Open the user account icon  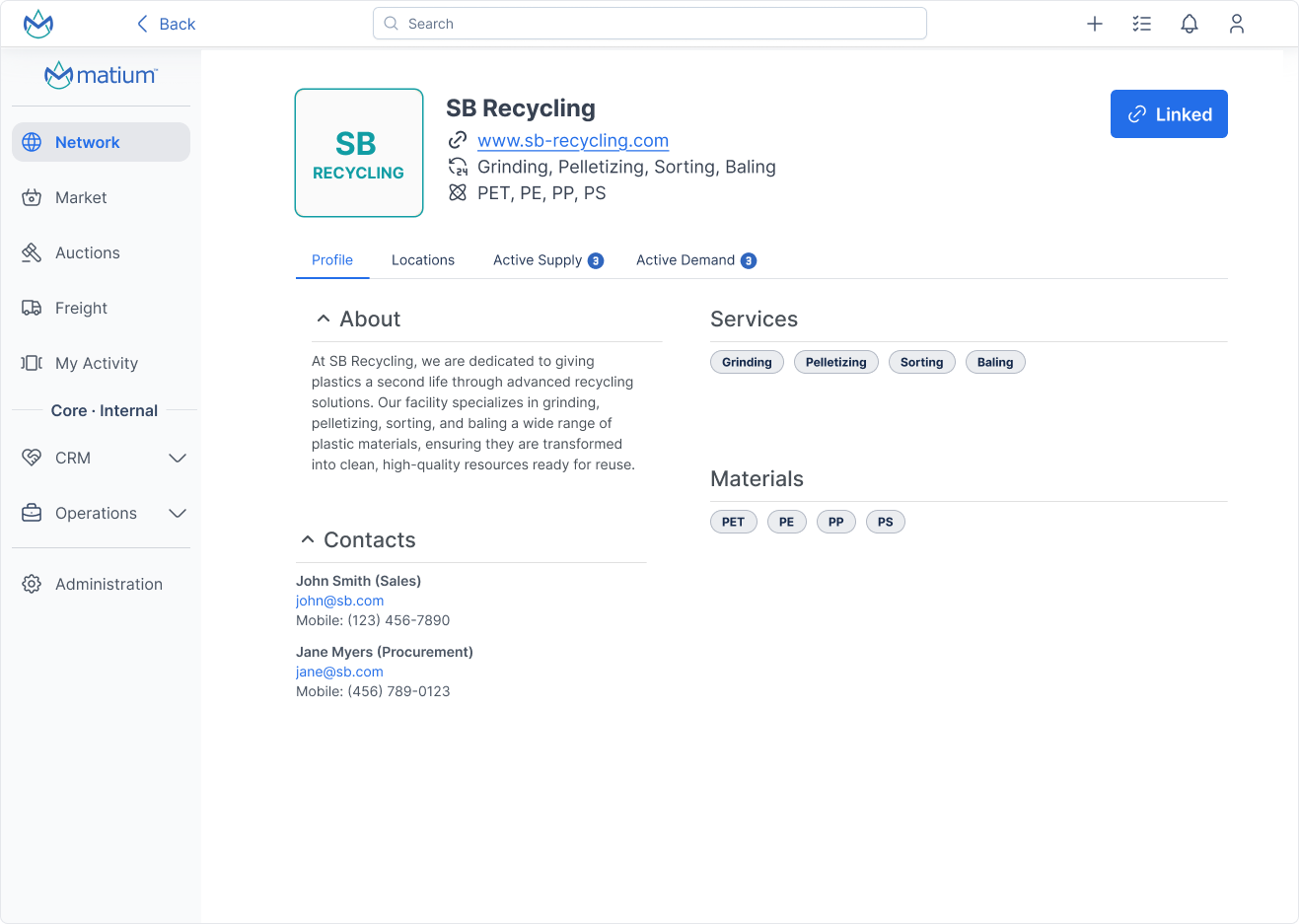(x=1236, y=23)
